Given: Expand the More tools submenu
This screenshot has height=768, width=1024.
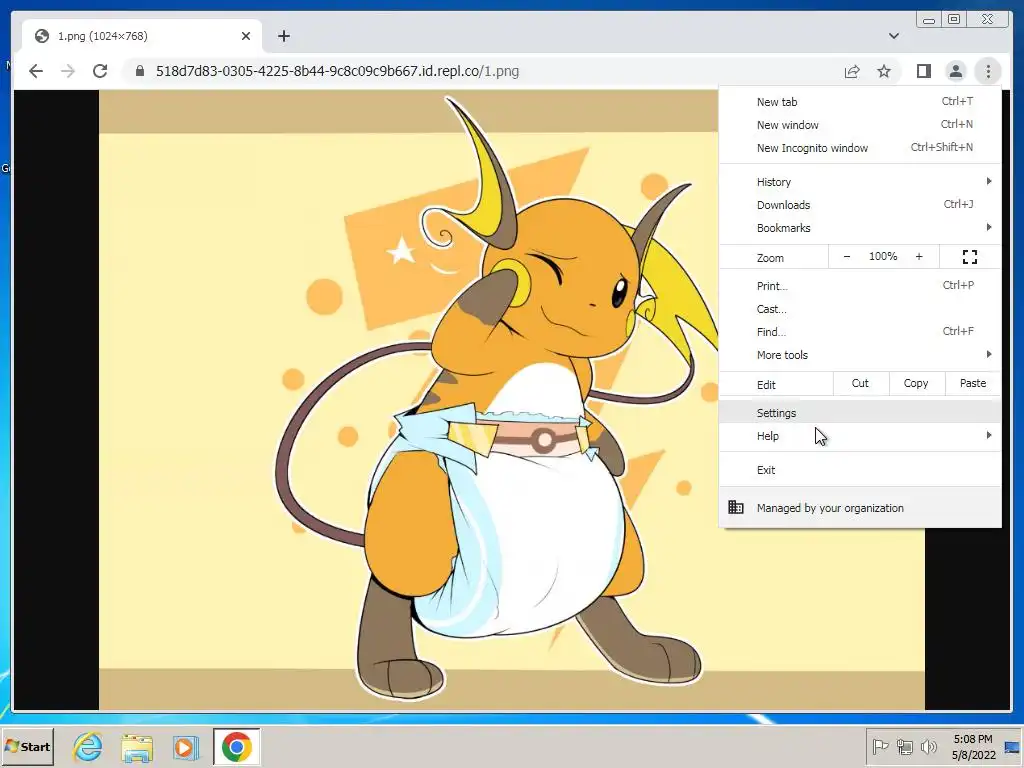Looking at the screenshot, I should pos(860,355).
